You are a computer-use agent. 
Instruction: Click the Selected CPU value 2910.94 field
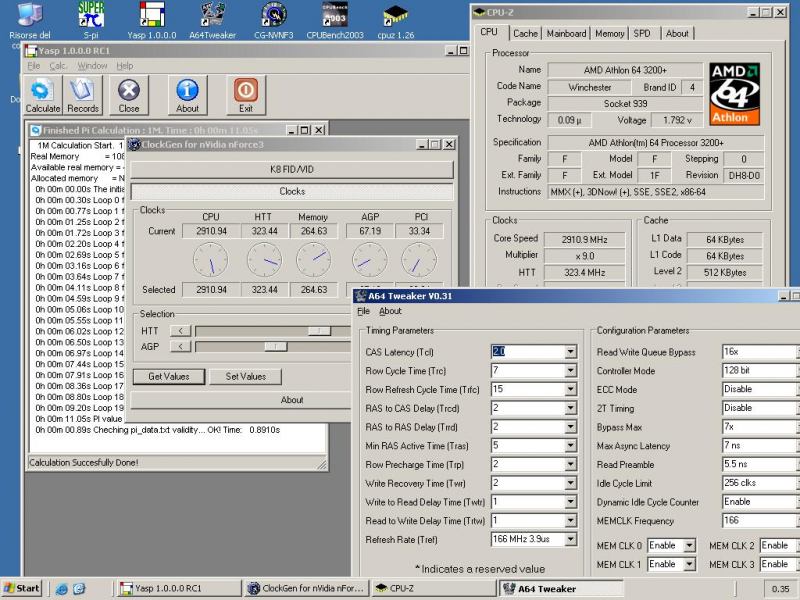[211, 290]
